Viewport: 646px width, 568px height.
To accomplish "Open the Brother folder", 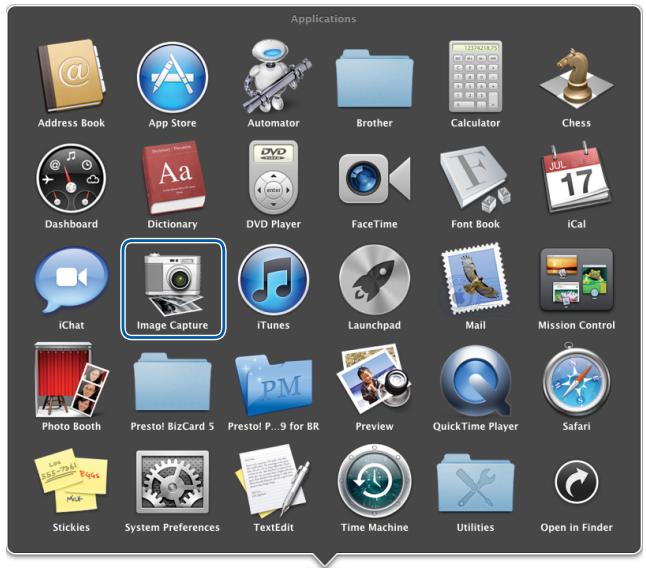I will coord(374,79).
